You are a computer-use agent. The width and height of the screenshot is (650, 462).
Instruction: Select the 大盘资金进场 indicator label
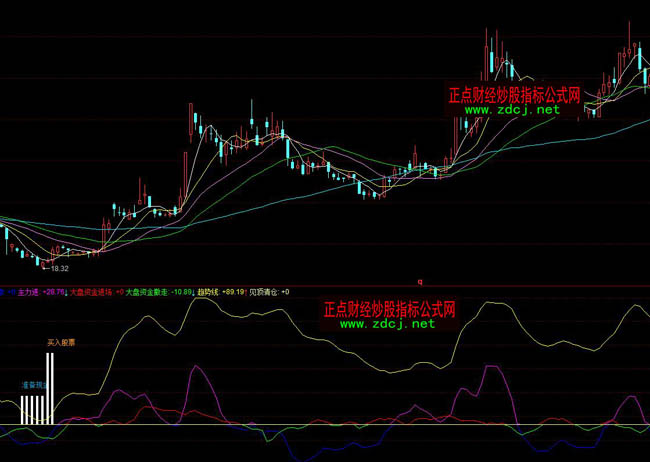92,292
